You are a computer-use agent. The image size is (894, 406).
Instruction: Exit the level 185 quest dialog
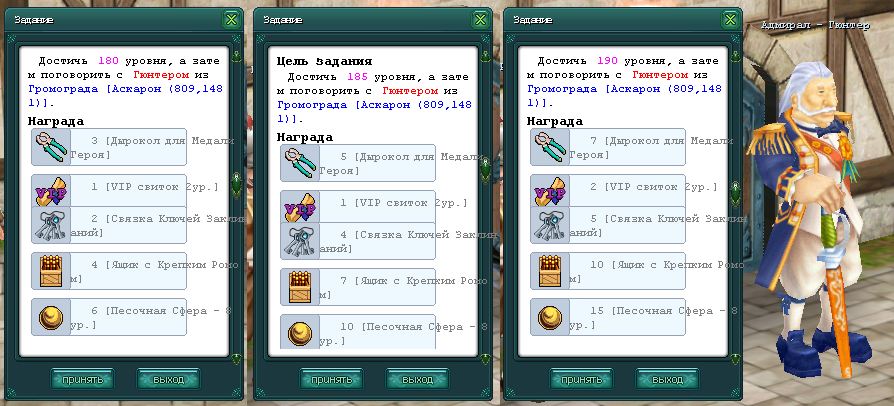click(417, 379)
